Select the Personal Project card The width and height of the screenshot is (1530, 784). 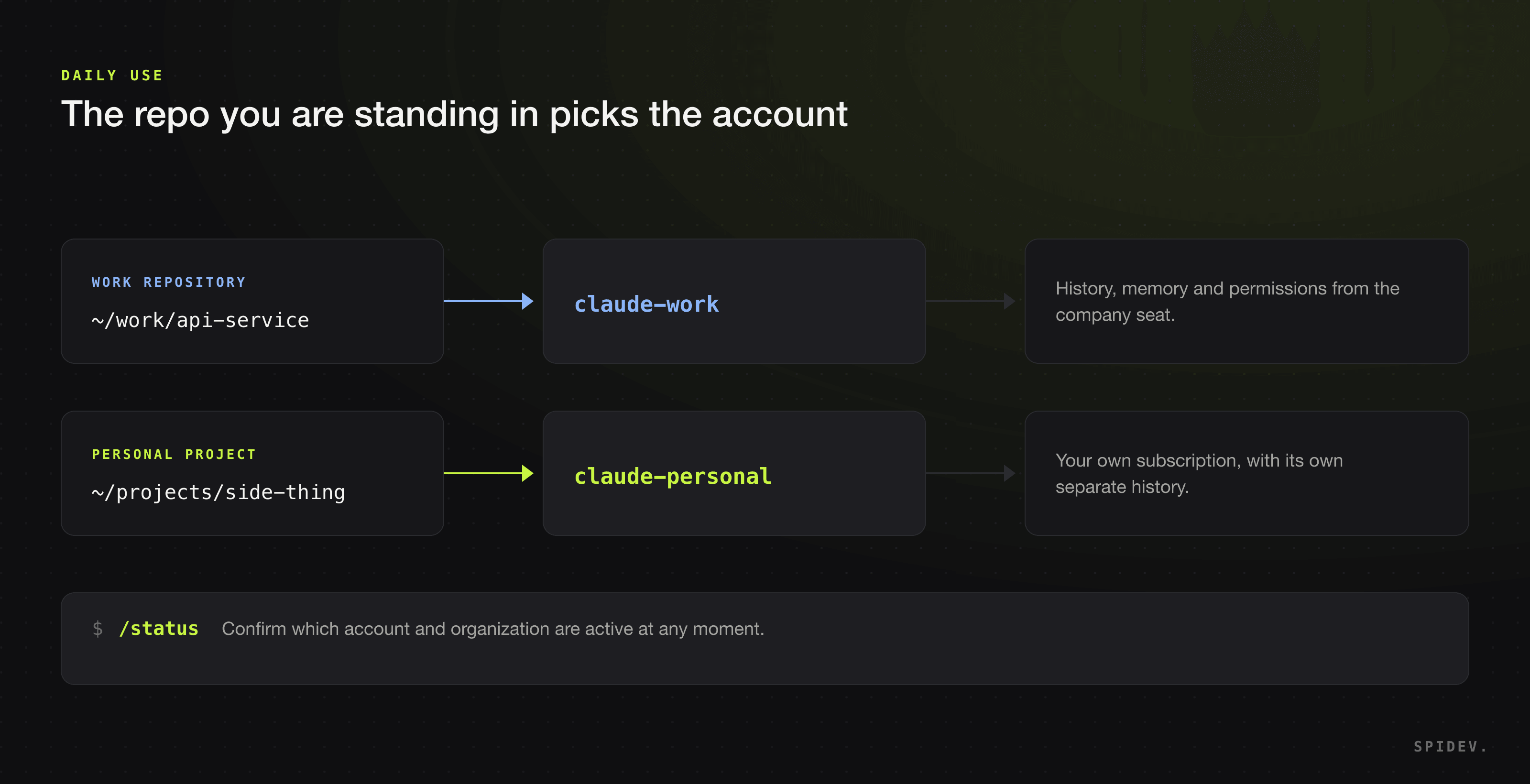[252, 473]
